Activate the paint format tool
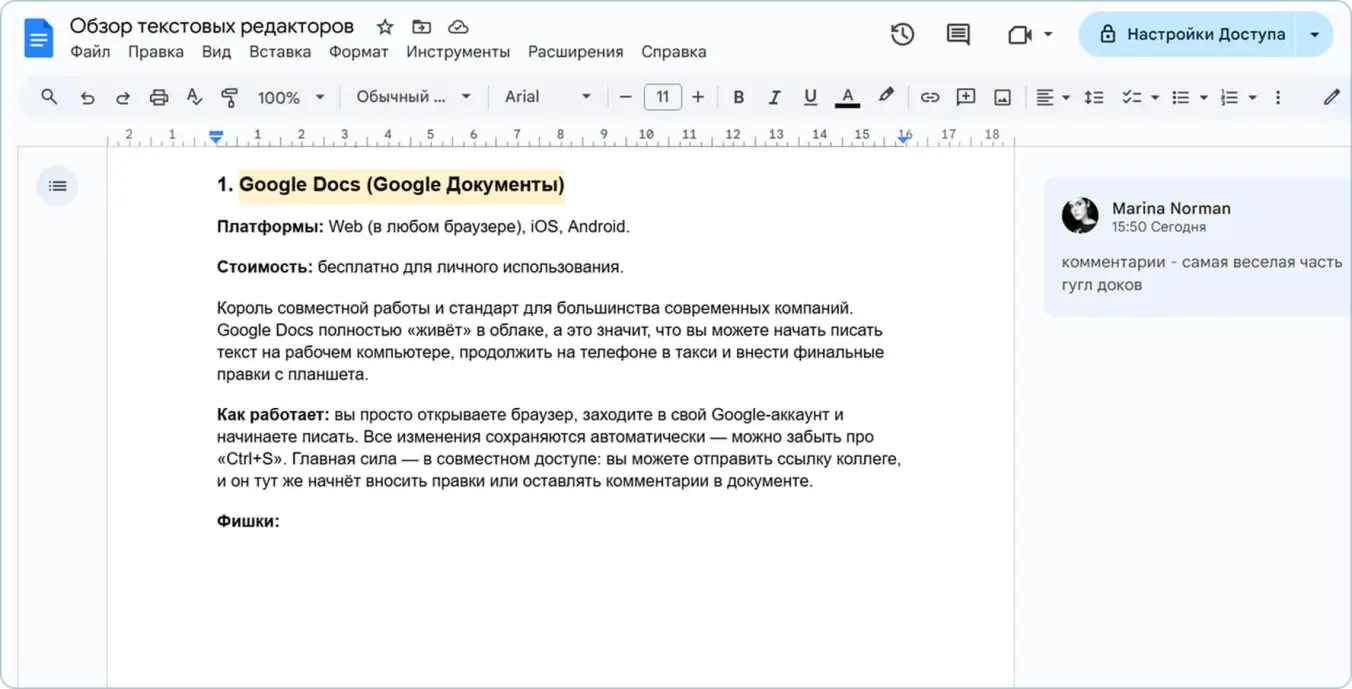1352x689 pixels. [228, 97]
